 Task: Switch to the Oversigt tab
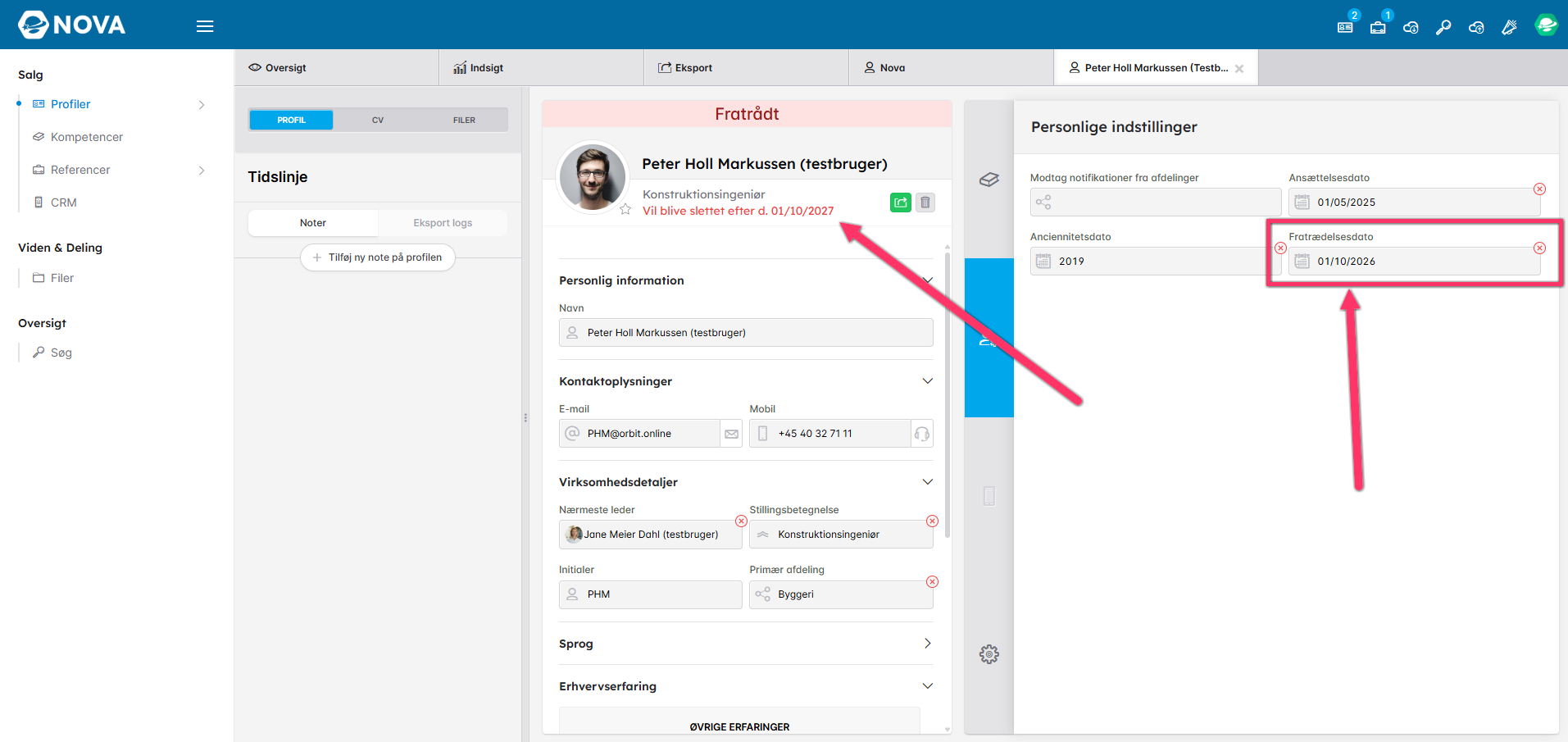click(336, 68)
